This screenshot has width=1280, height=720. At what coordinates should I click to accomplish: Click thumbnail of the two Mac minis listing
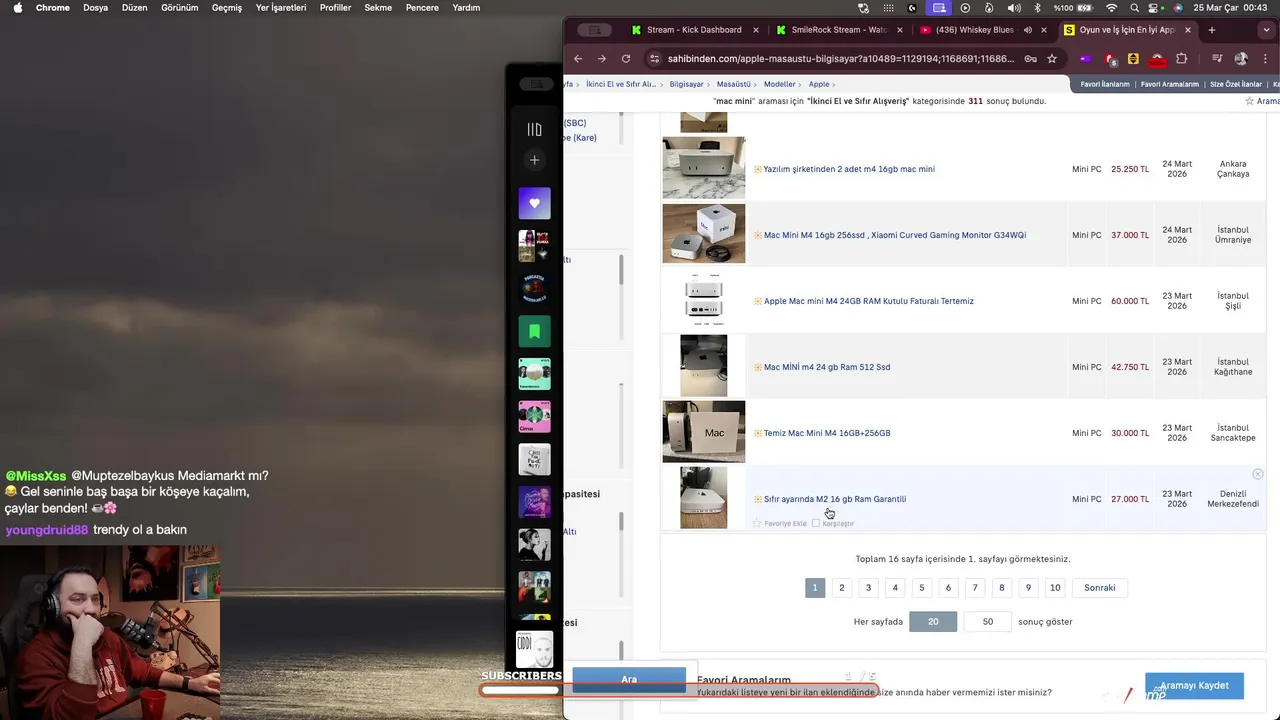point(703,168)
